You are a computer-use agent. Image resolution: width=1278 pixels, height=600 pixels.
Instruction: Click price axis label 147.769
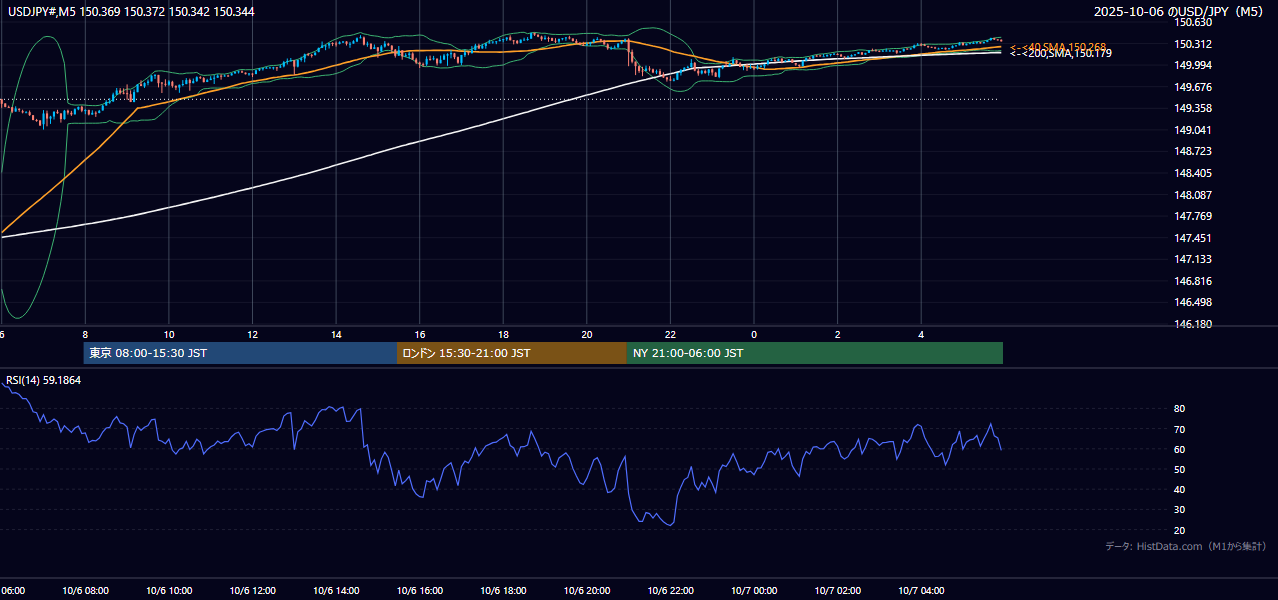tap(1193, 216)
